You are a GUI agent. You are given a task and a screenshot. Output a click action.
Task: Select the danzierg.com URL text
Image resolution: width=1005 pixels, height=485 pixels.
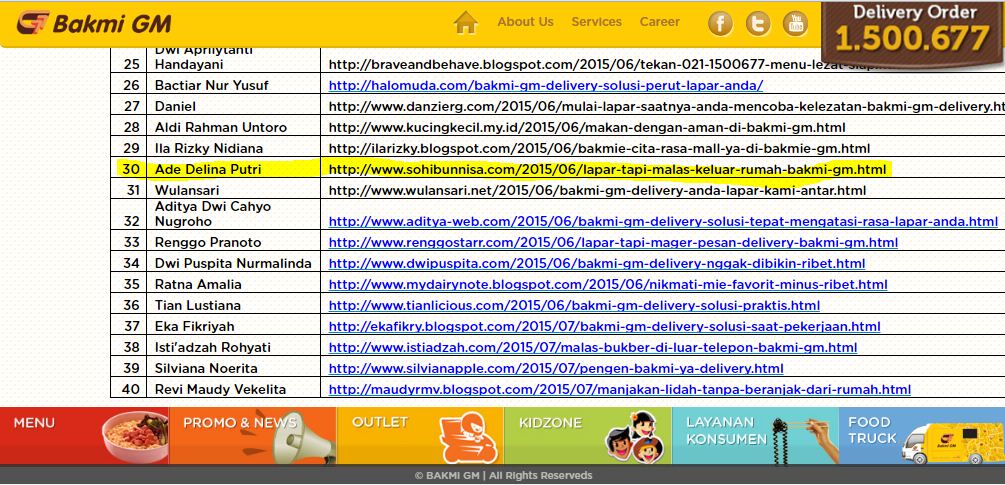[667, 106]
